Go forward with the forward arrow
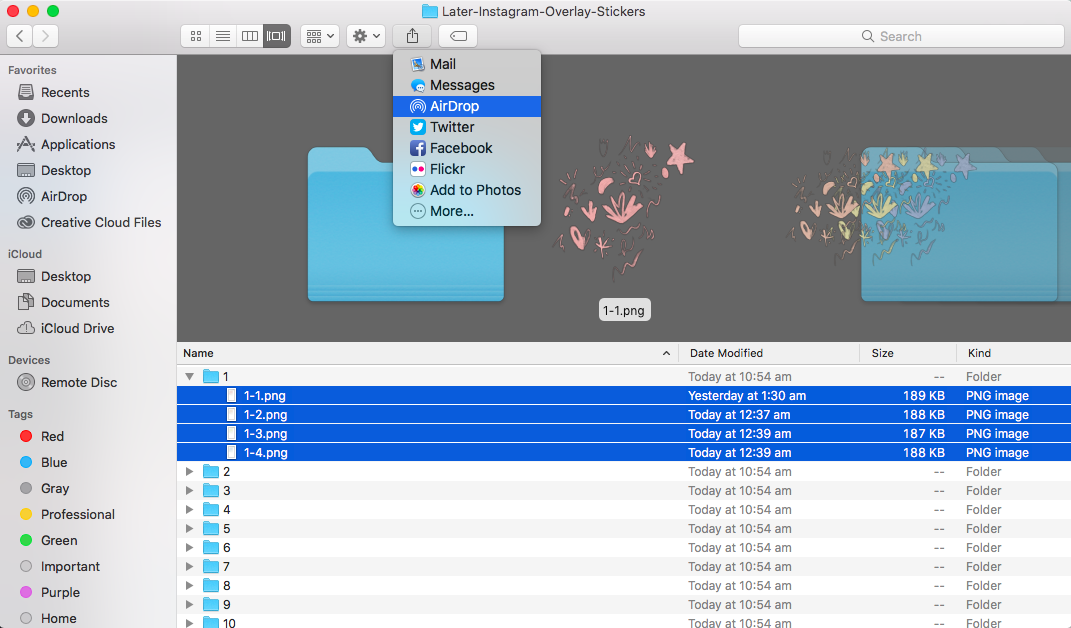This screenshot has height=628, width=1071. point(45,36)
